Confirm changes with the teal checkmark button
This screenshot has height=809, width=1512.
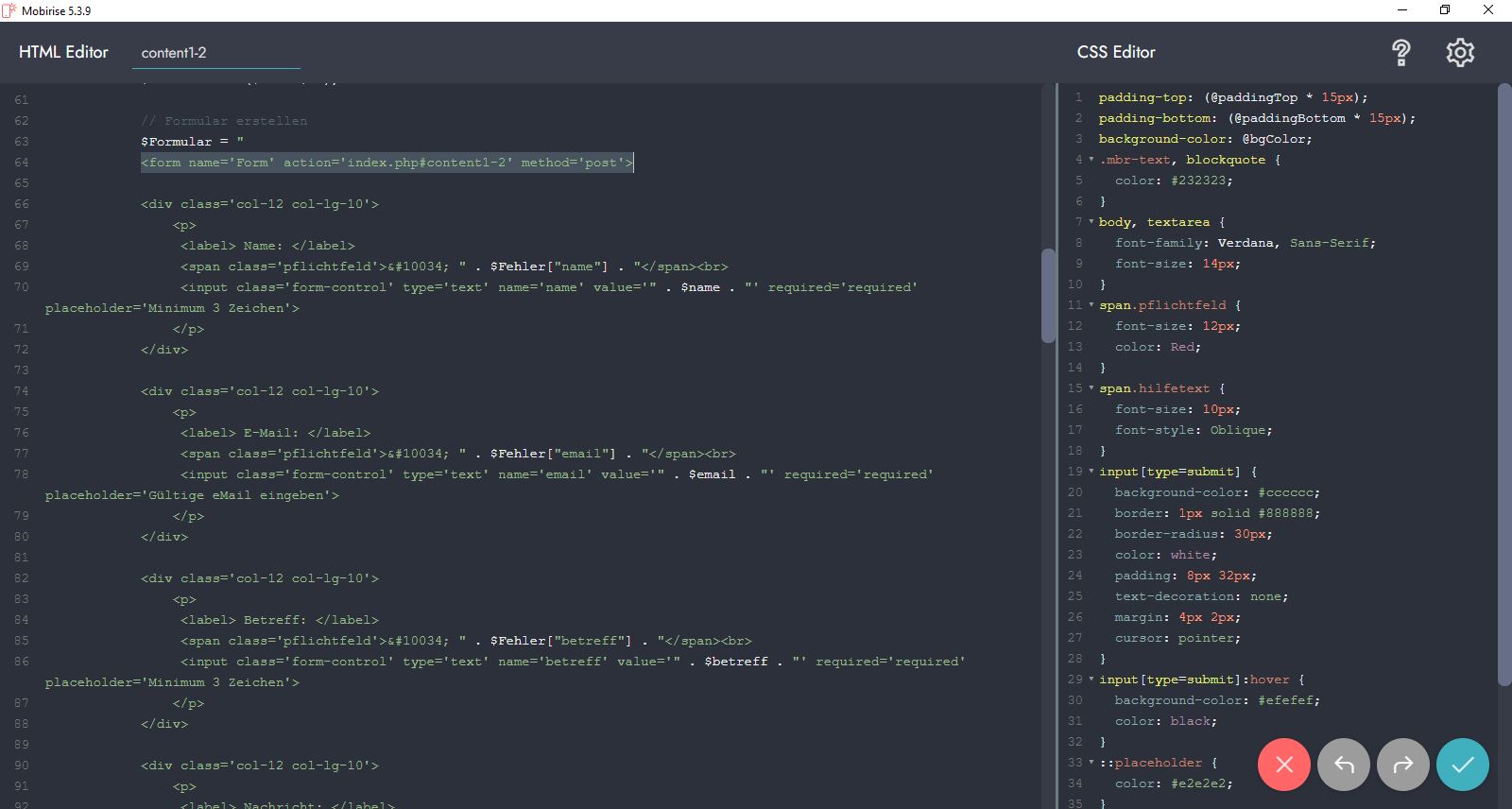coord(1462,765)
